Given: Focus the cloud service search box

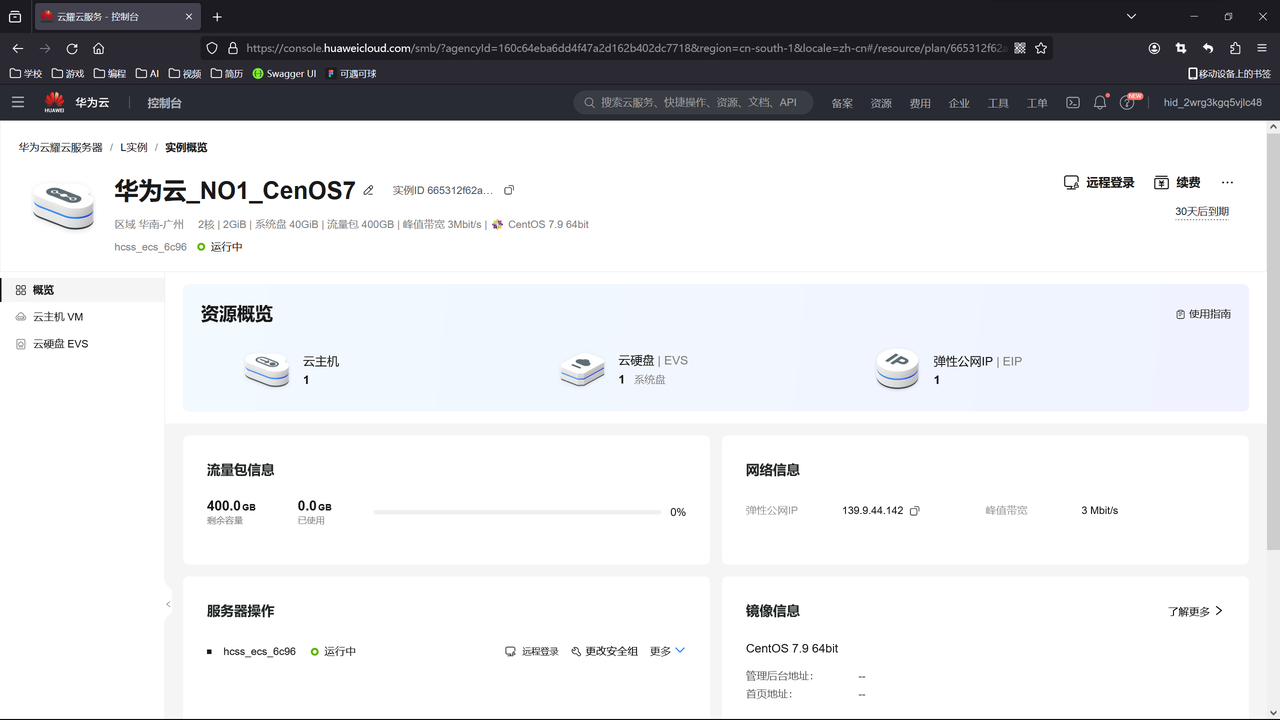Looking at the screenshot, I should pos(694,102).
